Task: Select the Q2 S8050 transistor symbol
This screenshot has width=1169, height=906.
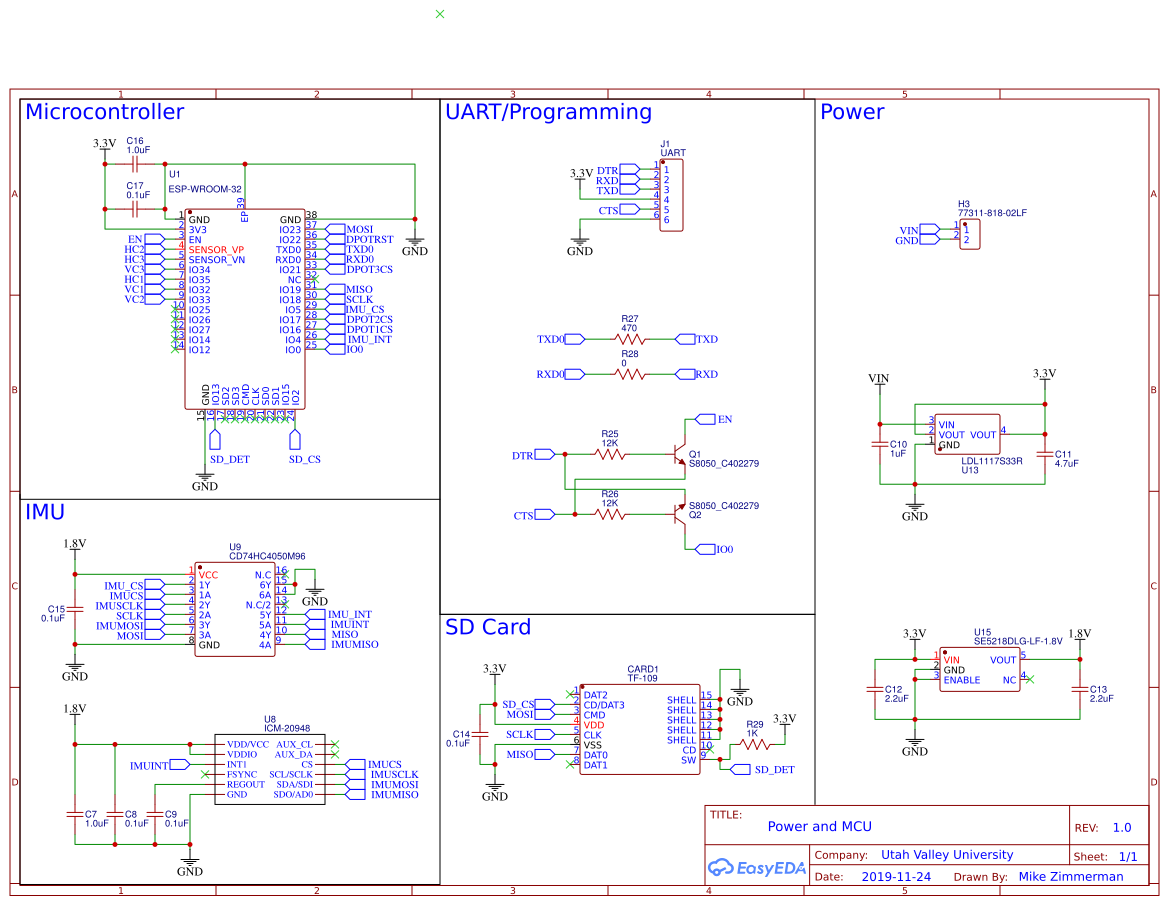Action: click(680, 514)
